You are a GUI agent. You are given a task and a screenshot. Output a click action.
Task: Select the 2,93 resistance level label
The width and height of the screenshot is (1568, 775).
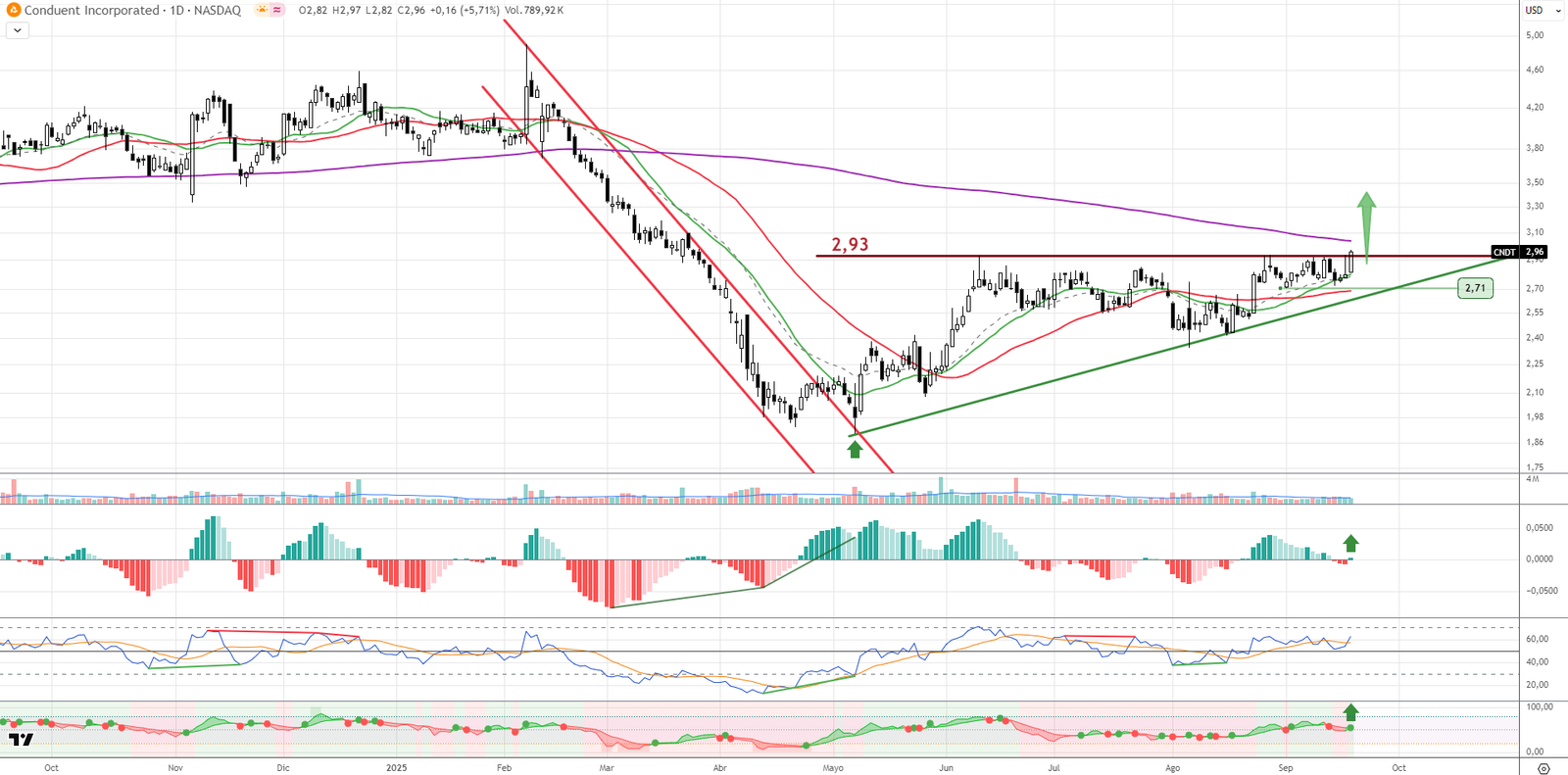(850, 244)
